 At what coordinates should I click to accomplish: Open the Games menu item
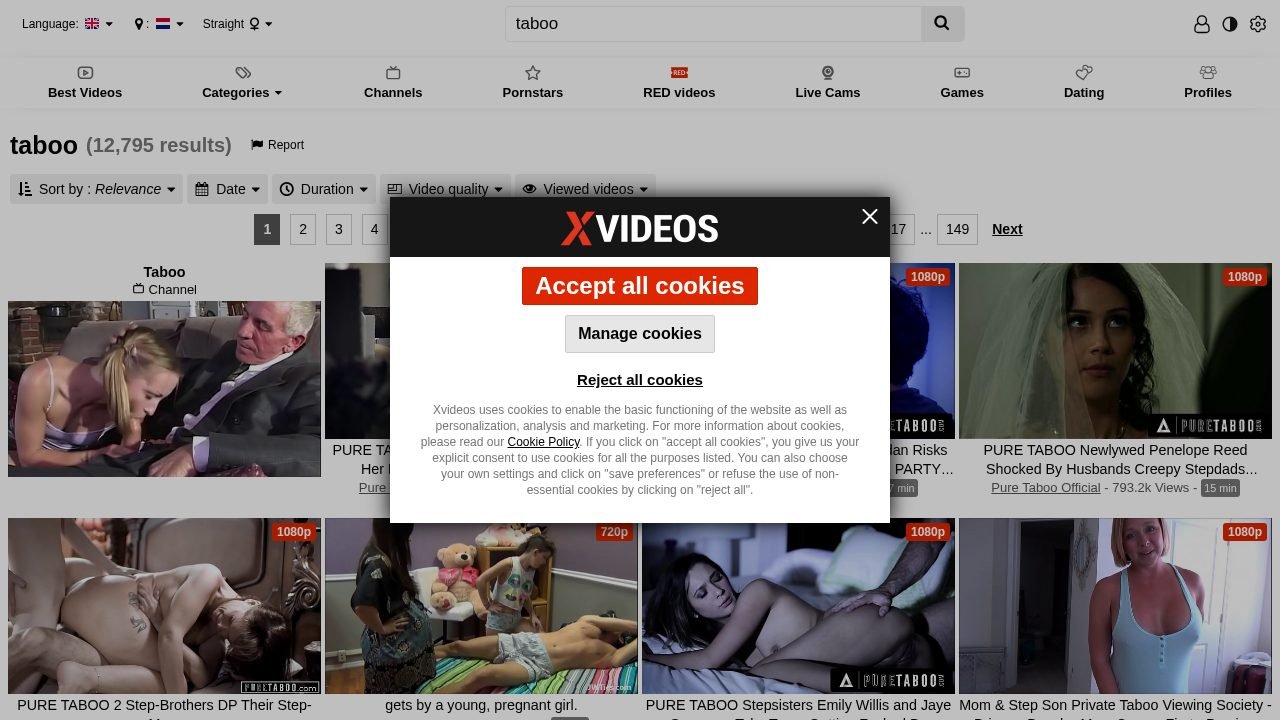click(962, 83)
